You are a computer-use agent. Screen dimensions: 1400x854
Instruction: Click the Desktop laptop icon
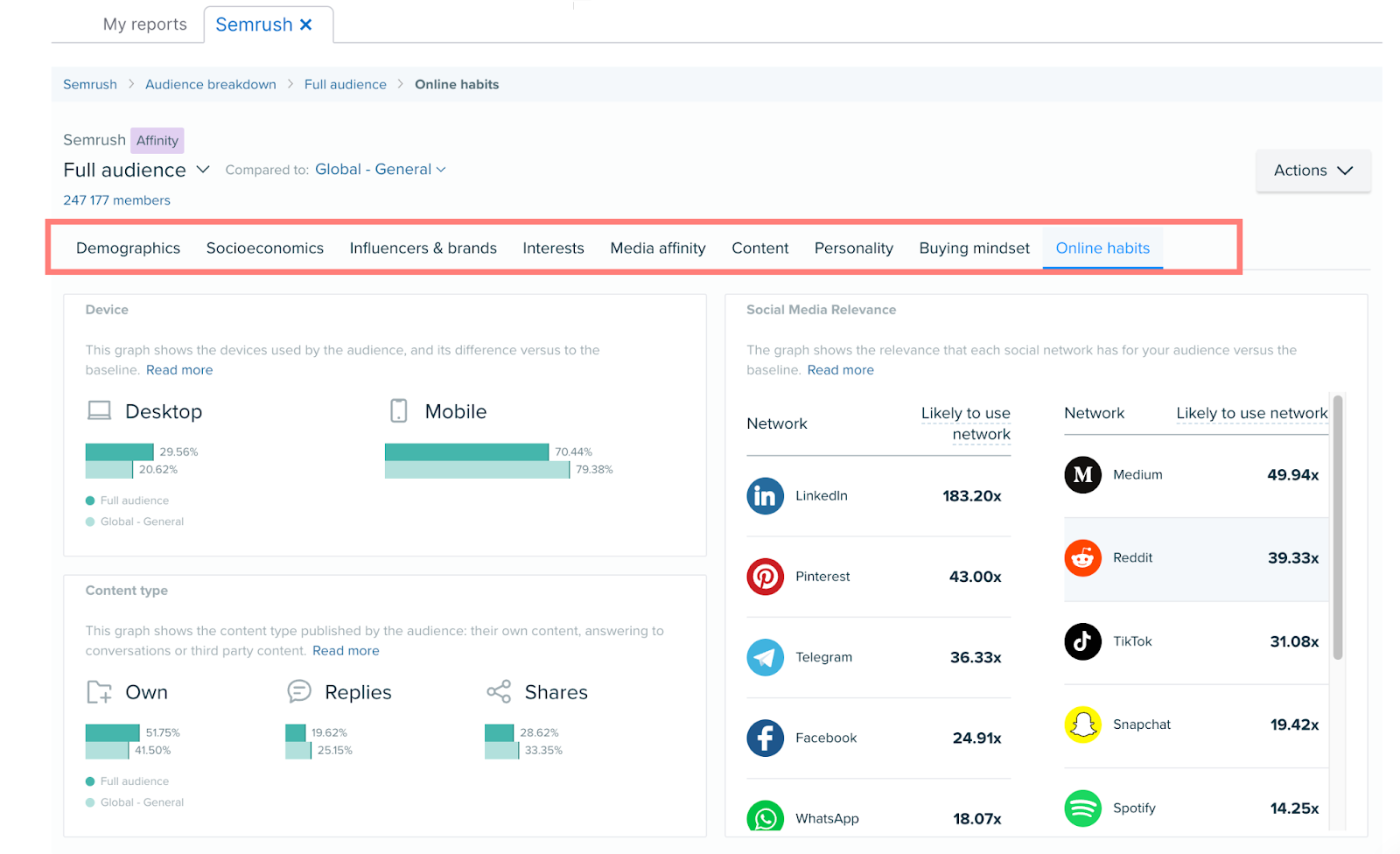pyautogui.click(x=100, y=411)
